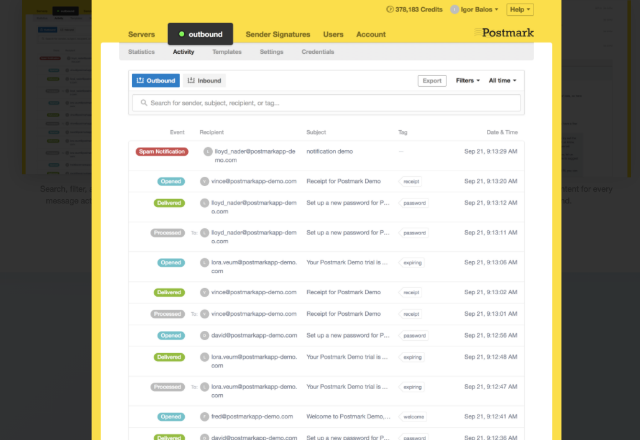
Task: Click recipient fred@postmarkapp-demo.com
Action: pos(252,416)
